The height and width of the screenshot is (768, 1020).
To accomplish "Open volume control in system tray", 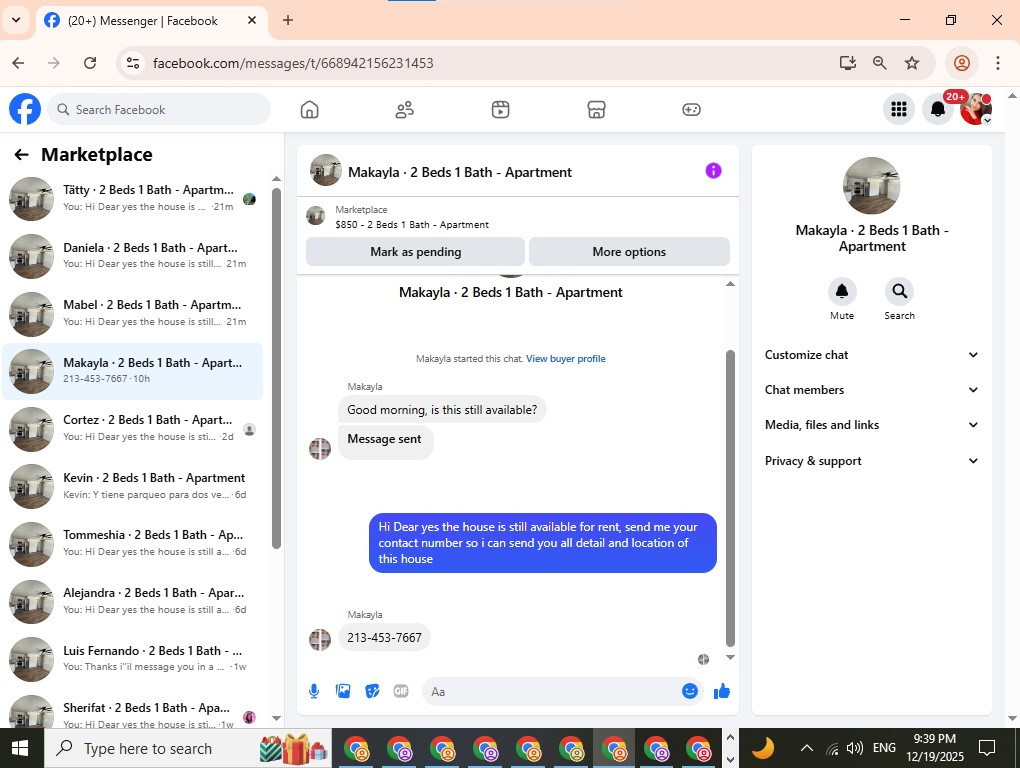I will [x=854, y=748].
